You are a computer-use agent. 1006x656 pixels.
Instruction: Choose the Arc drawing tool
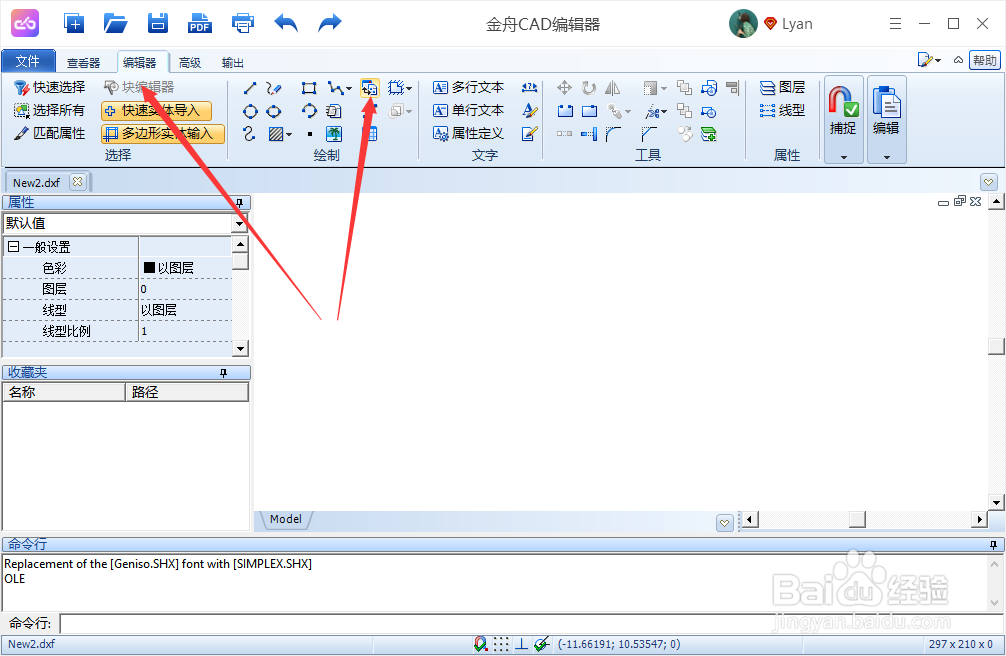point(309,111)
